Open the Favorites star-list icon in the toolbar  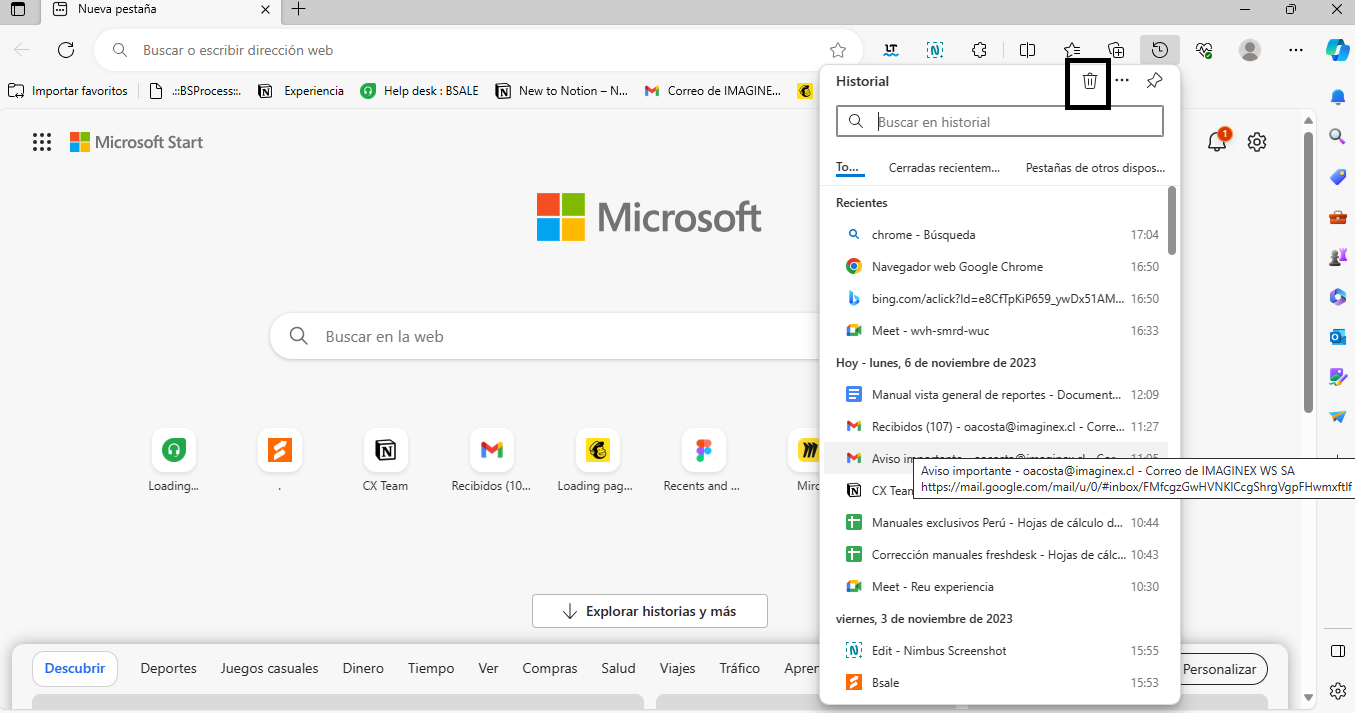coord(1072,50)
